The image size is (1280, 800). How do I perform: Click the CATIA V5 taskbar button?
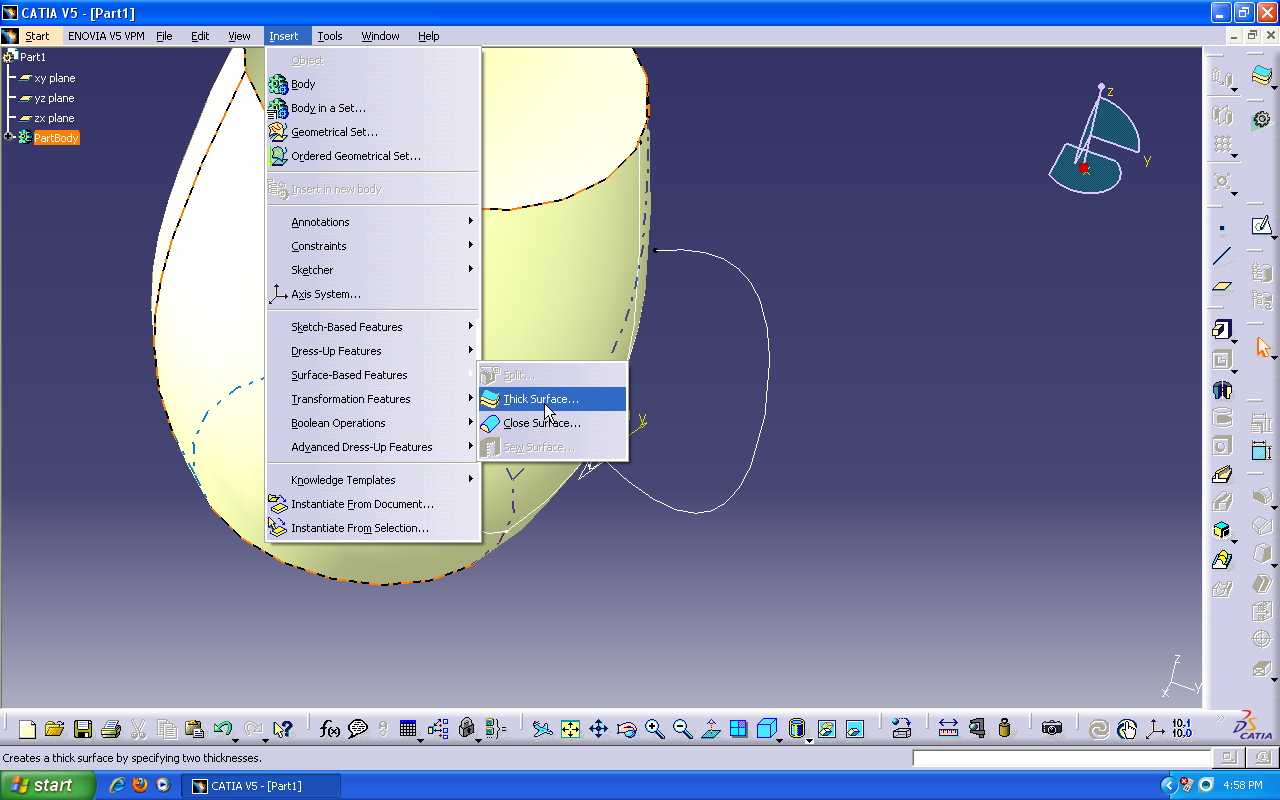[x=260, y=785]
